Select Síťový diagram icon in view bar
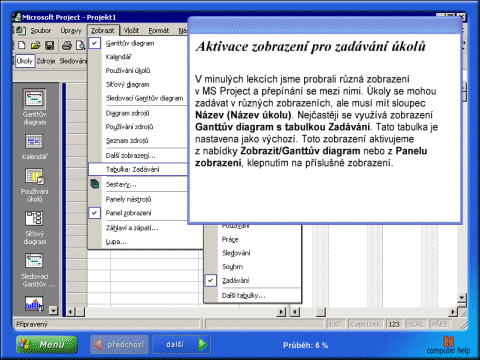 pos(34,219)
